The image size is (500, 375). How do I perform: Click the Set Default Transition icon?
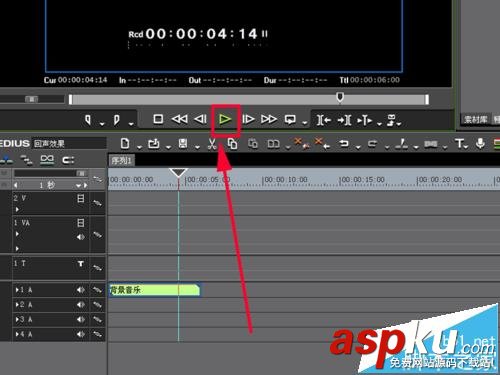(x=431, y=144)
